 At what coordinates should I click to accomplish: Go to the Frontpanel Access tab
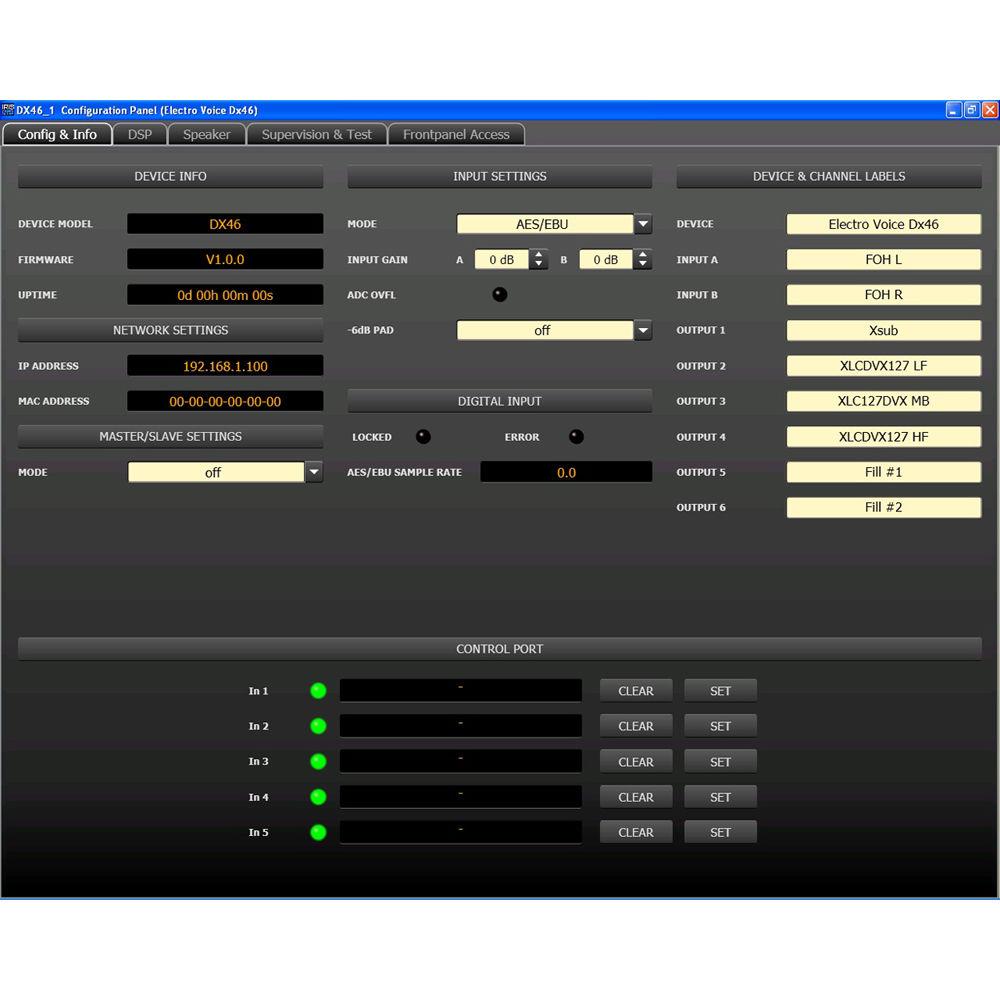456,134
